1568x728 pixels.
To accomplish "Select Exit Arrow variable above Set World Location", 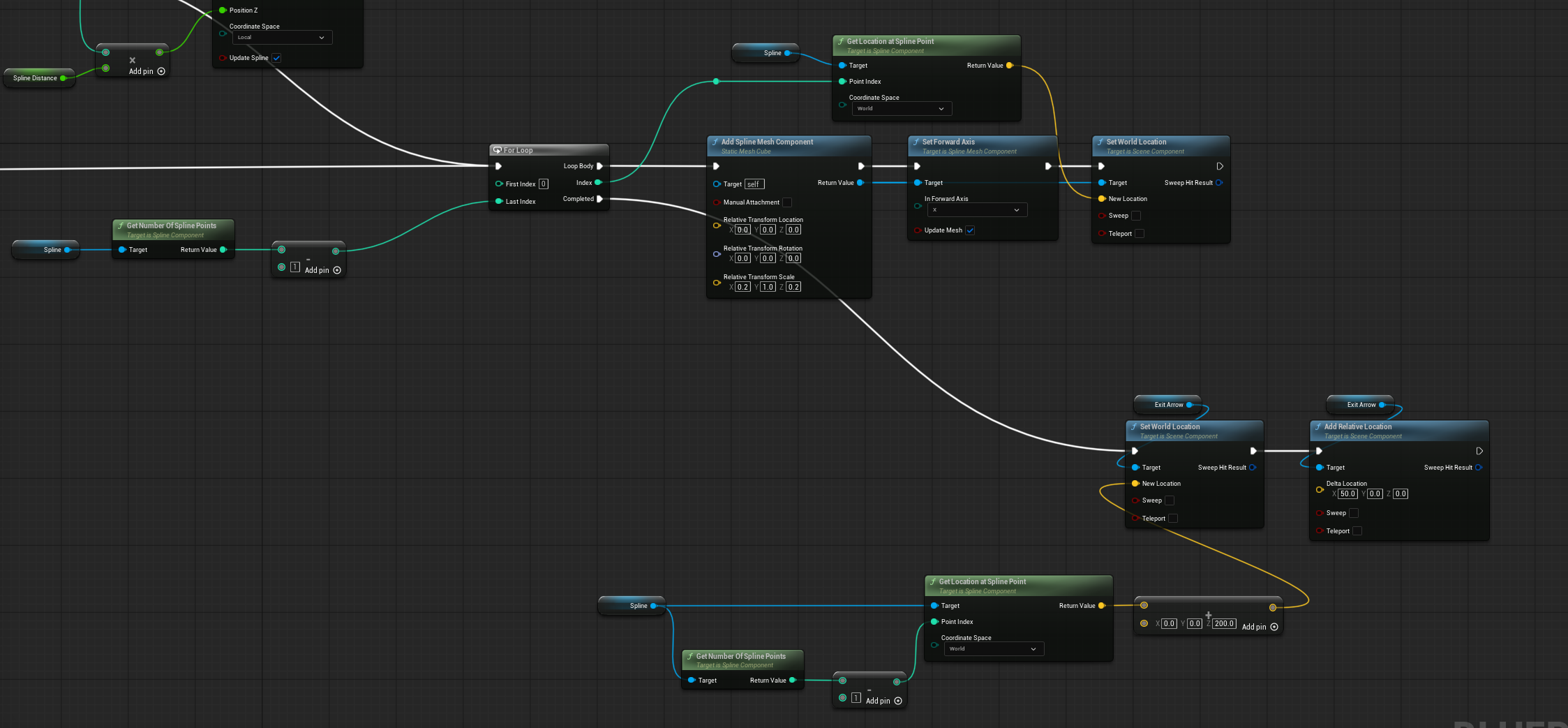I will pyautogui.click(x=1167, y=405).
